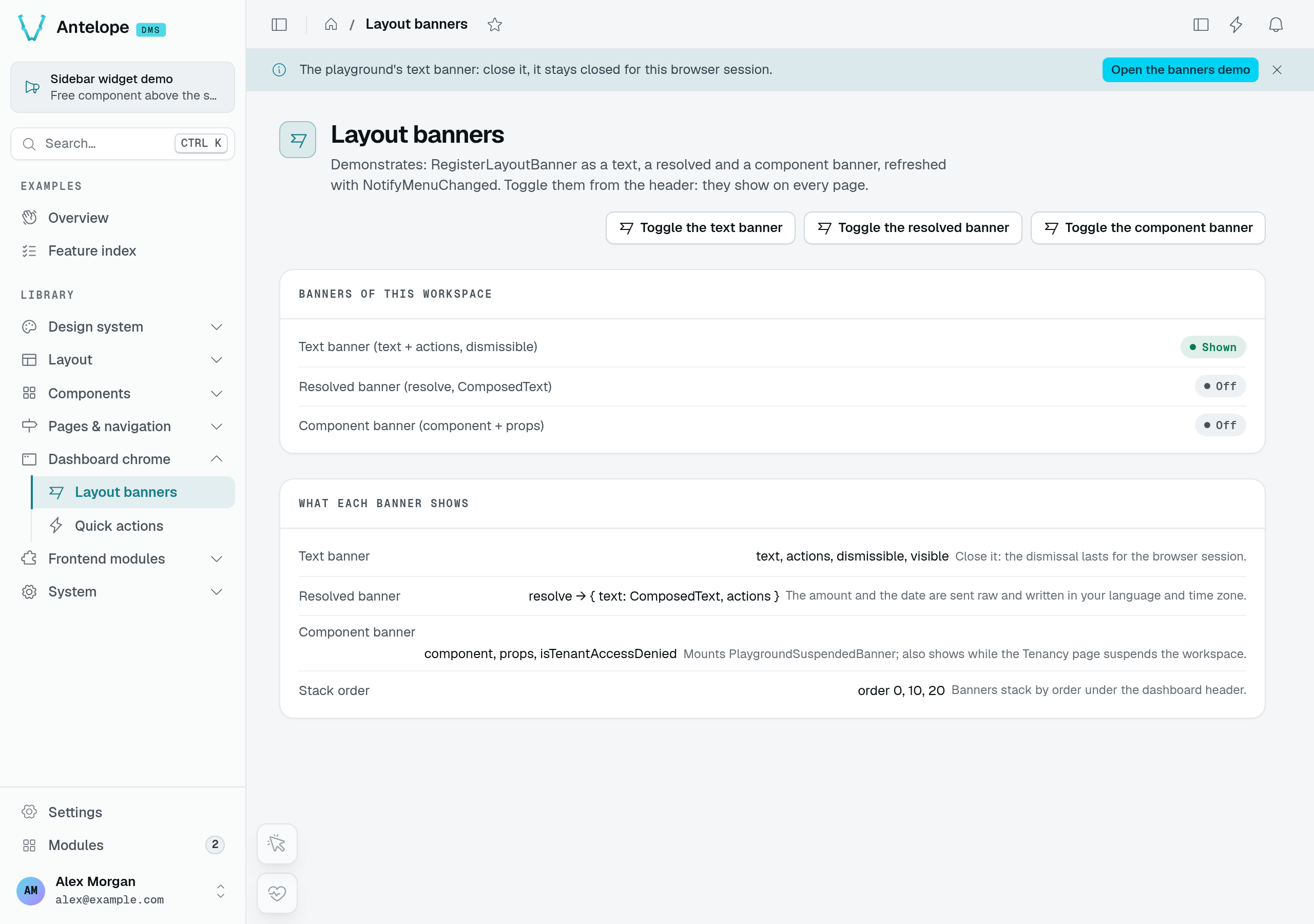Toggle the component banner
Image resolution: width=1314 pixels, height=924 pixels.
point(1148,228)
